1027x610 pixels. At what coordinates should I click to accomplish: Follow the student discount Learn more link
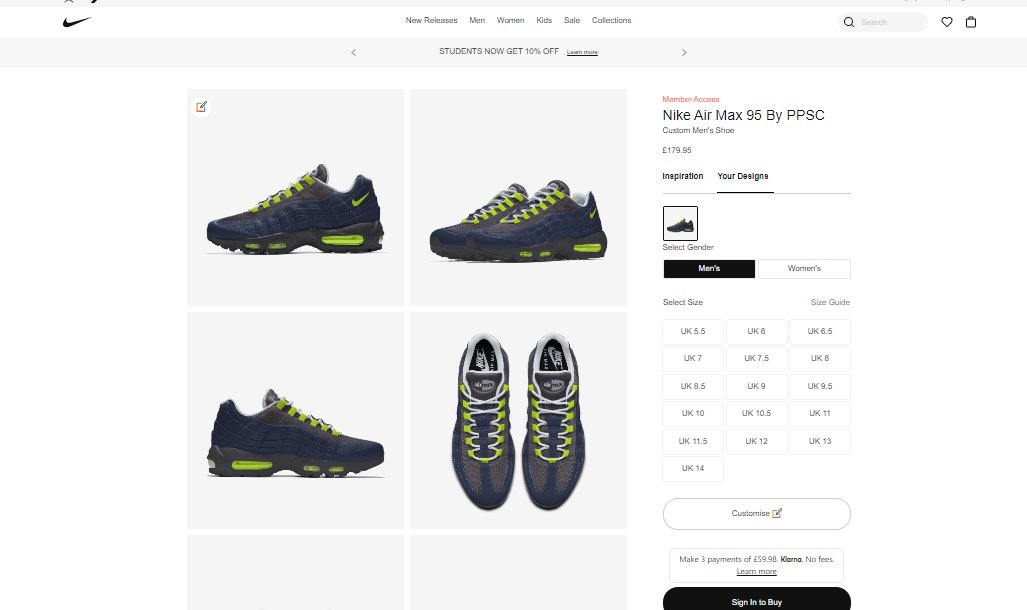click(582, 52)
